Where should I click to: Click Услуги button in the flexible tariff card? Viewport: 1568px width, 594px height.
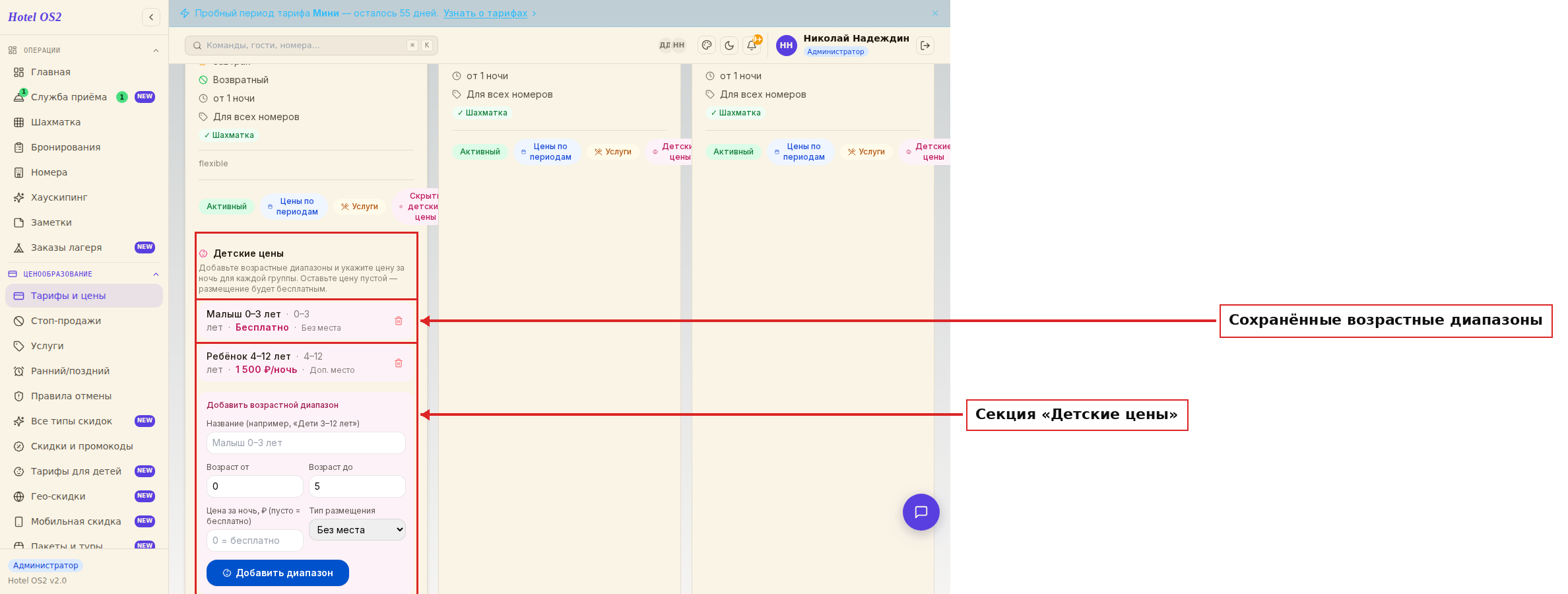[360, 207]
